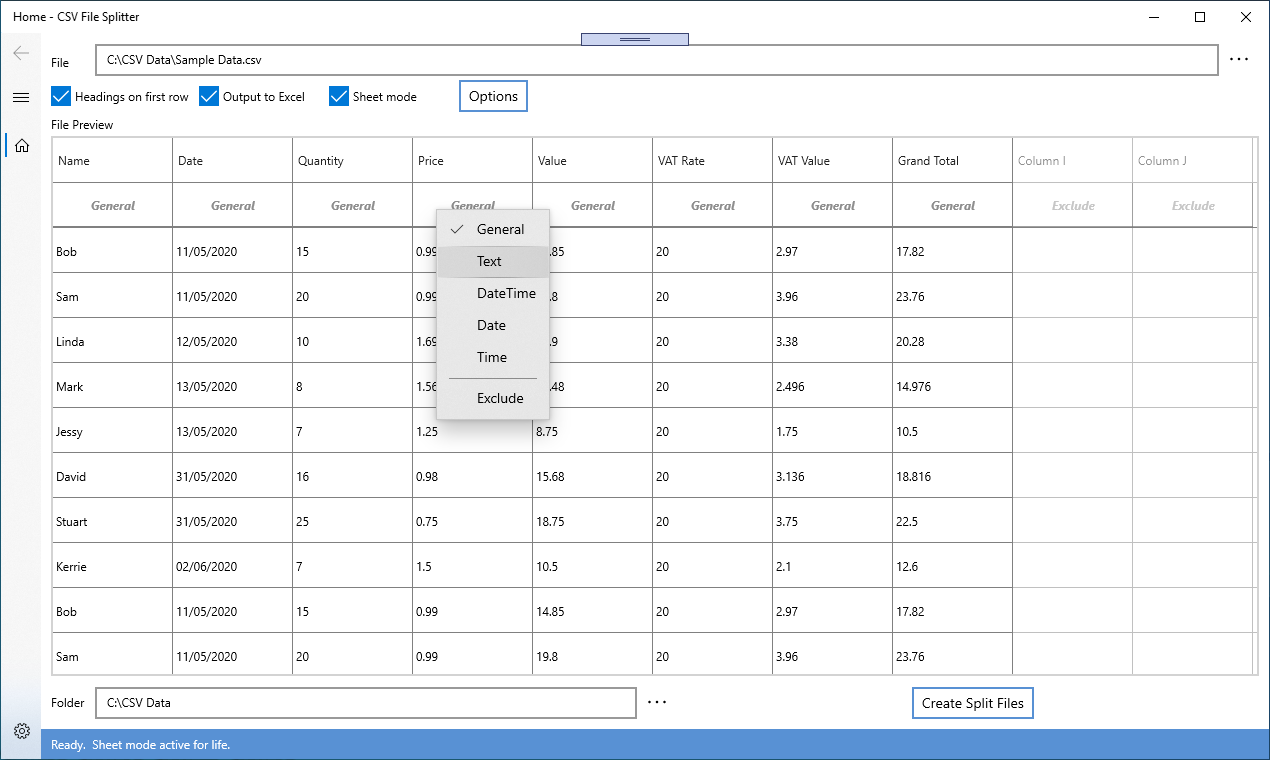Open settings via the gear icon
The width and height of the screenshot is (1270, 760).
tap(21, 731)
